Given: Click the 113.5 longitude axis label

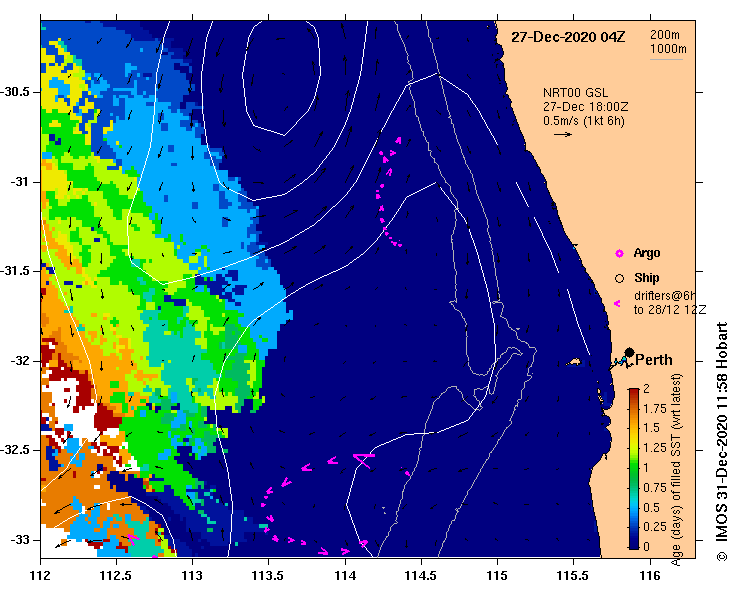Looking at the screenshot, I should pos(269,576).
